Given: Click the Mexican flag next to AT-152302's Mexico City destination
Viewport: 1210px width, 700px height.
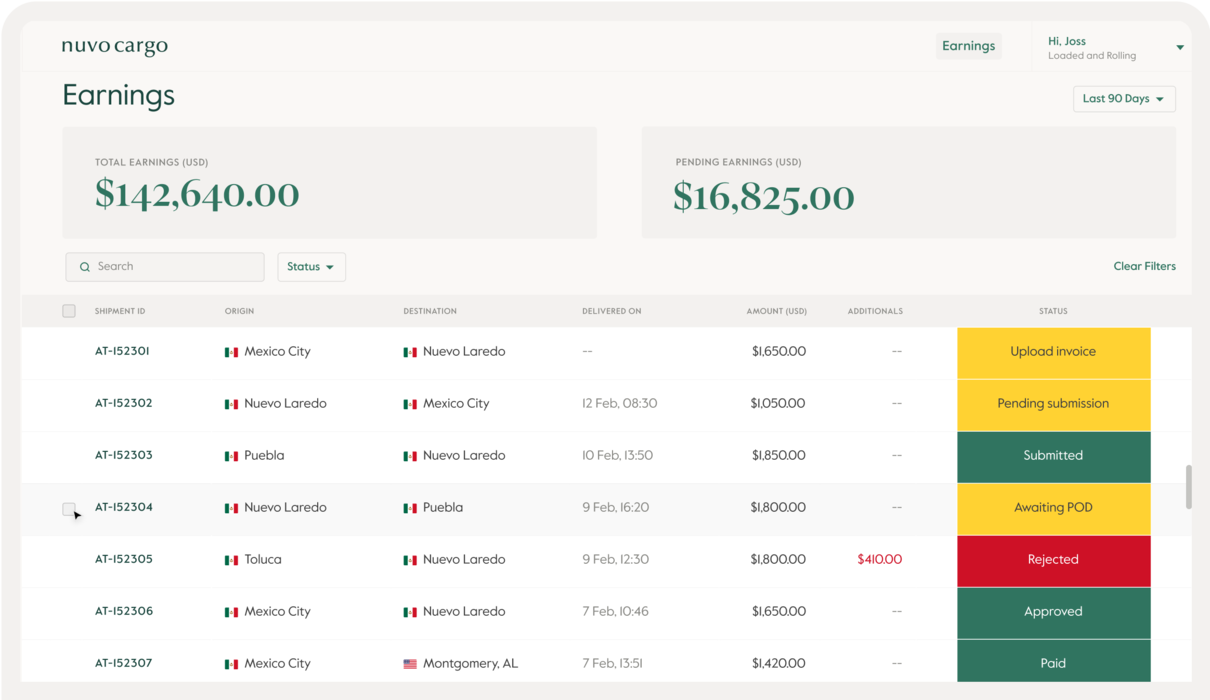Looking at the screenshot, I should 410,403.
